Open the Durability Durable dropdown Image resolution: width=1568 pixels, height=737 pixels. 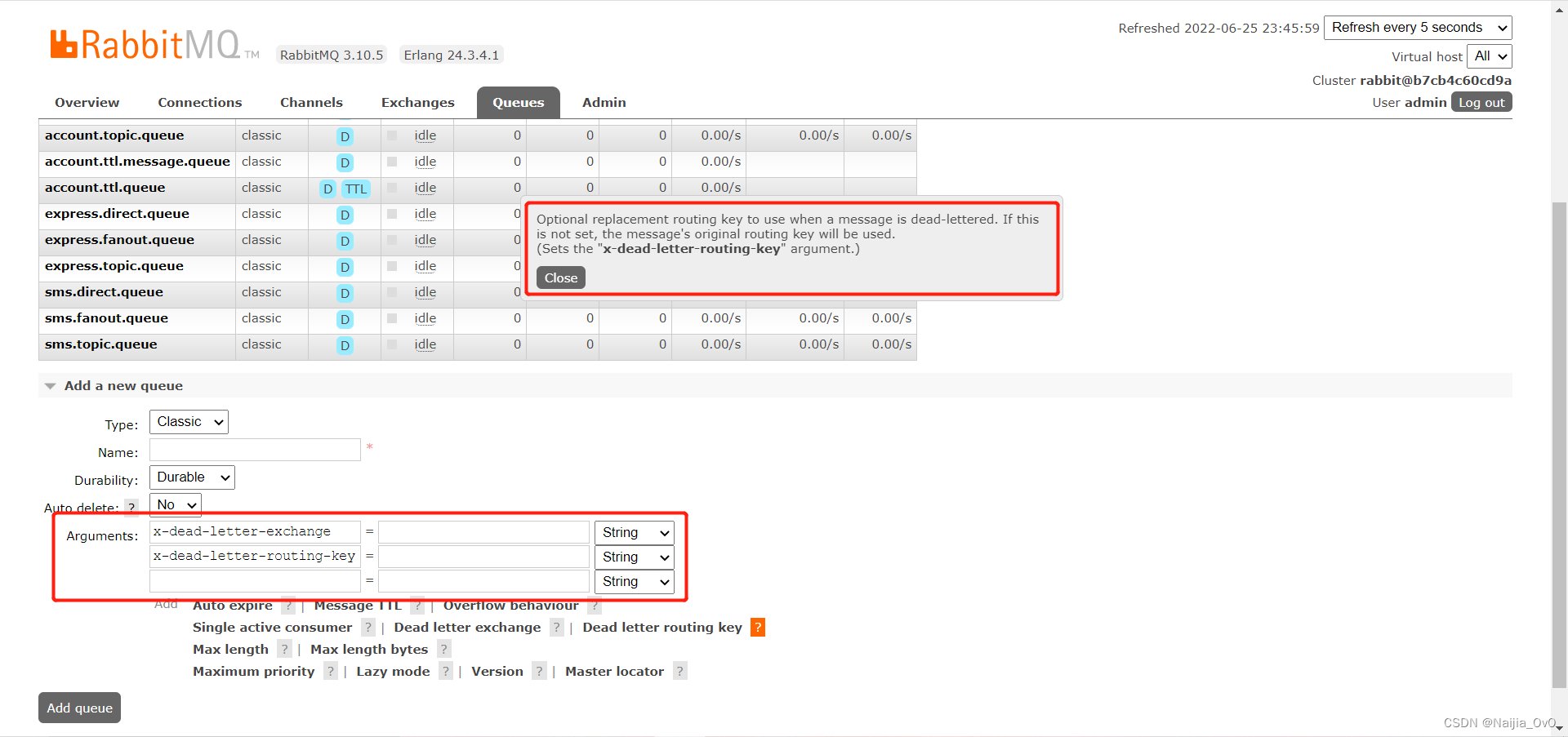pyautogui.click(x=192, y=477)
